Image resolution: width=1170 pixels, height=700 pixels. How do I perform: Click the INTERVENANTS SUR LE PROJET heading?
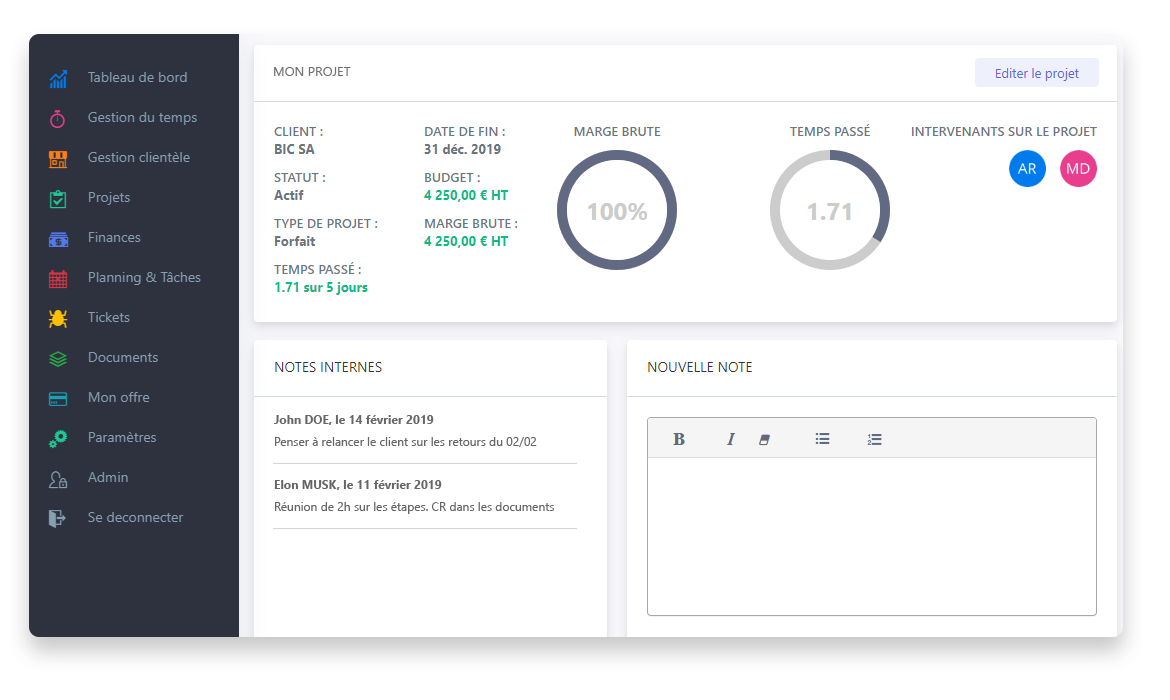pyautogui.click(x=1004, y=131)
